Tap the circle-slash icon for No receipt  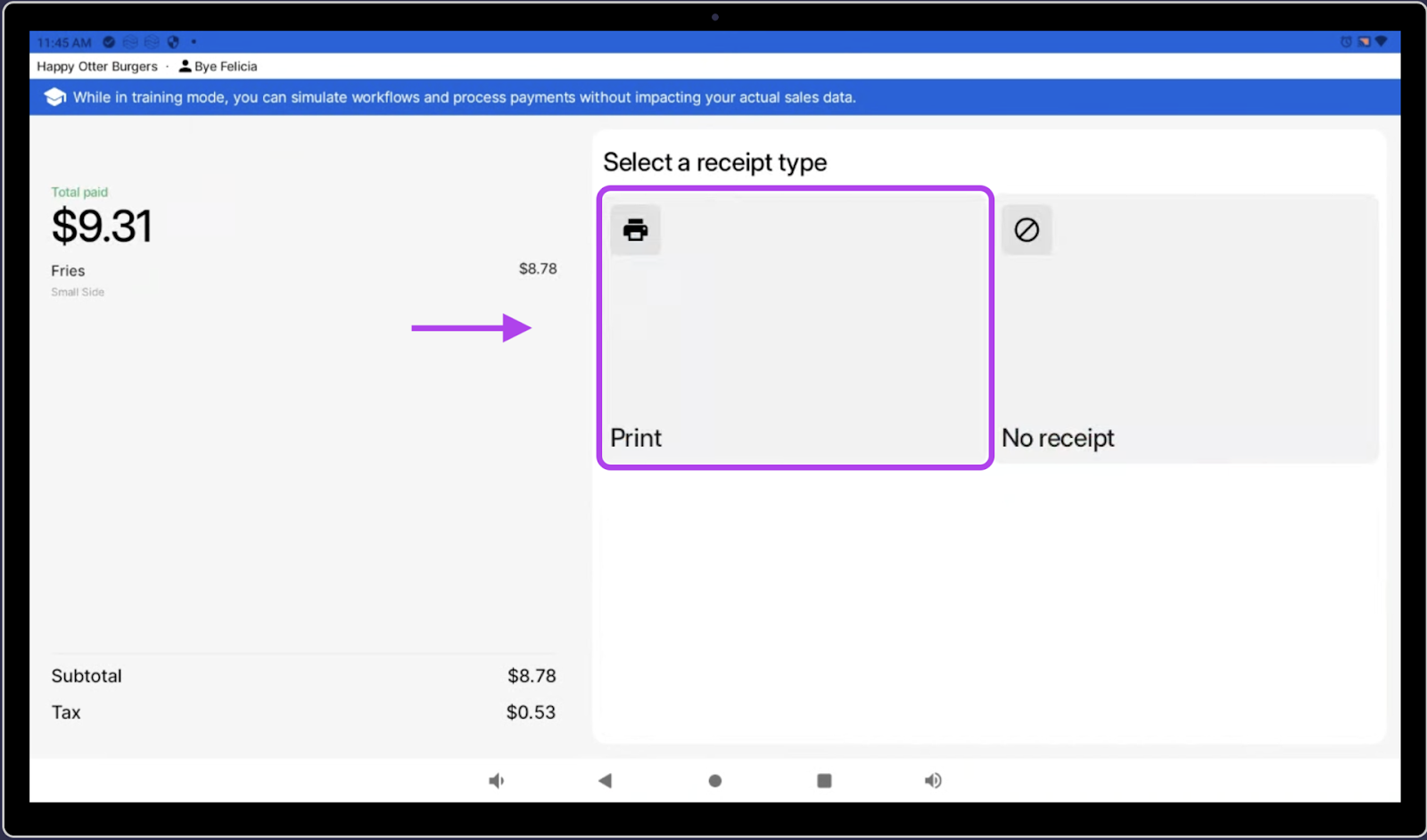pyautogui.click(x=1027, y=230)
